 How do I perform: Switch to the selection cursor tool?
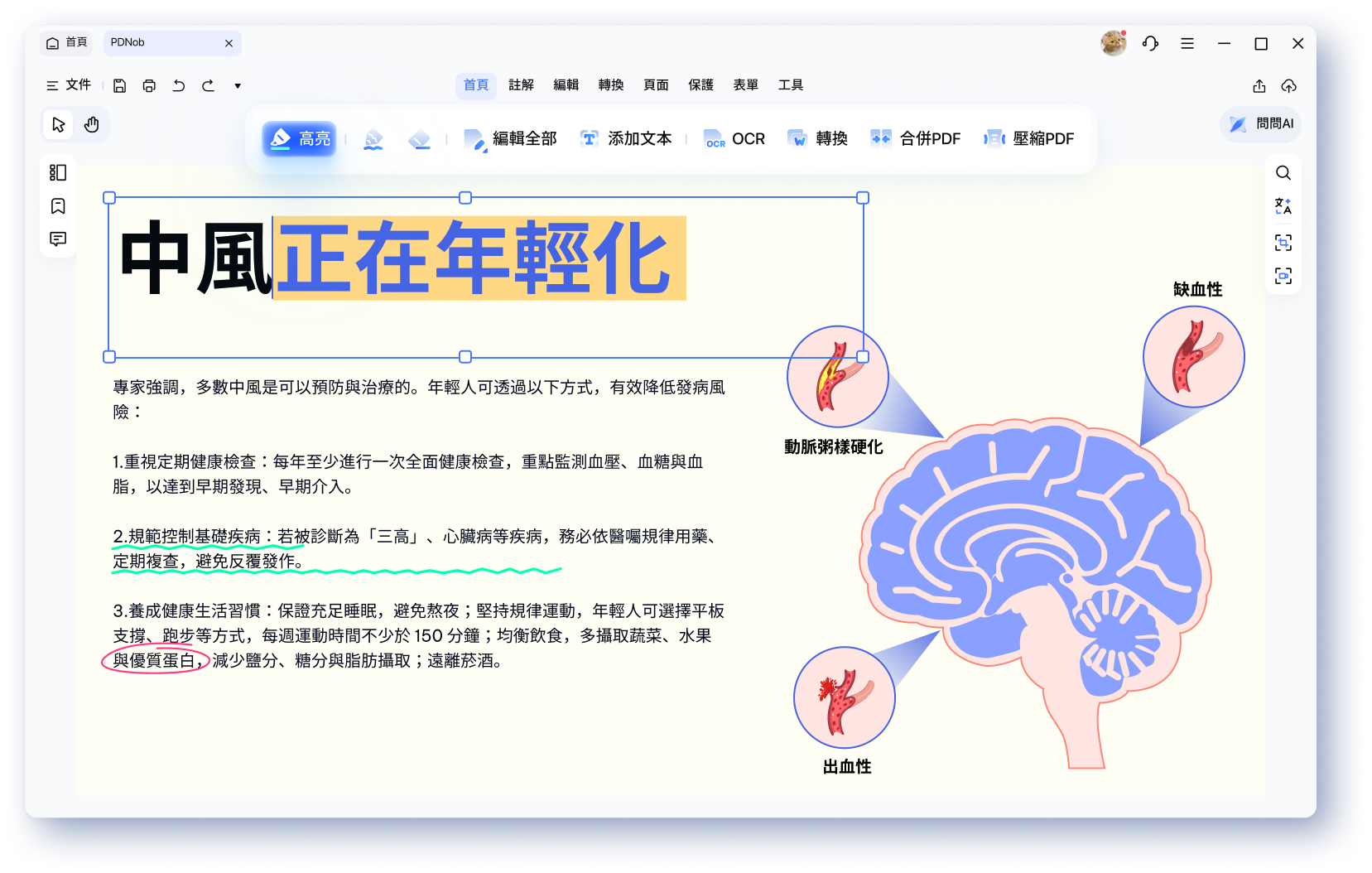coord(57,124)
